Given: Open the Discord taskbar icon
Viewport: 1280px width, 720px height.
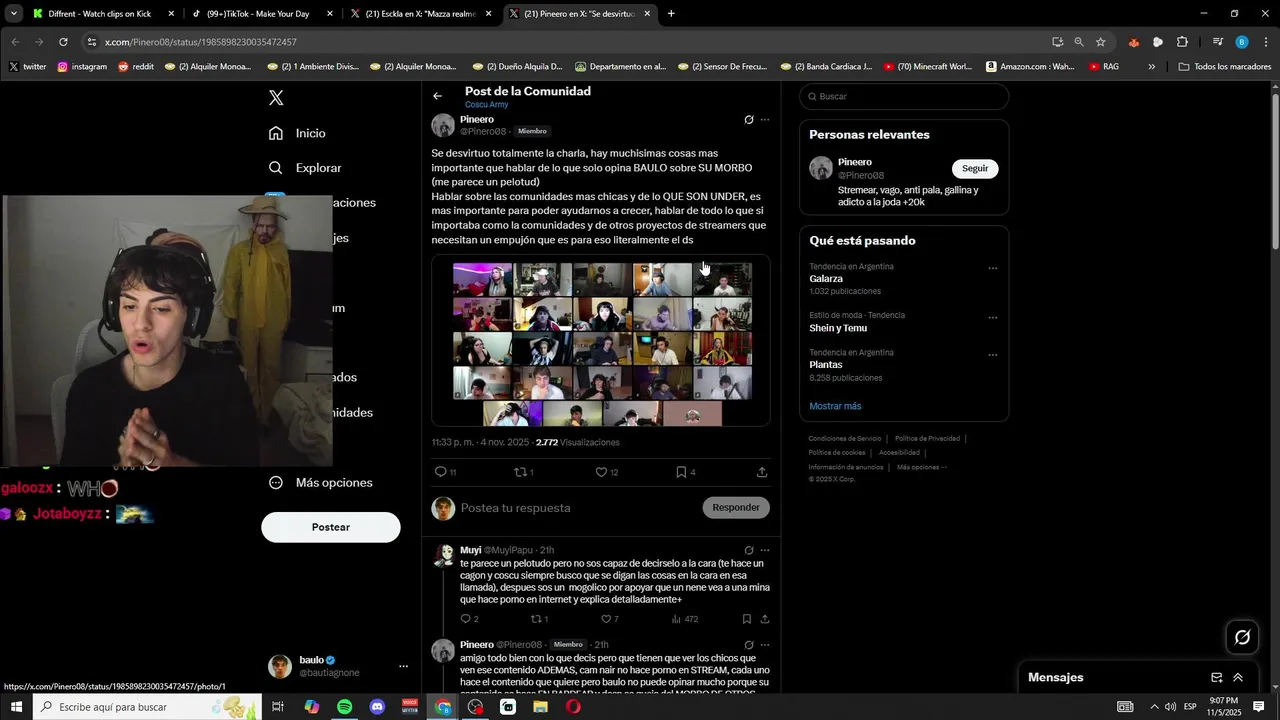Looking at the screenshot, I should (x=377, y=707).
